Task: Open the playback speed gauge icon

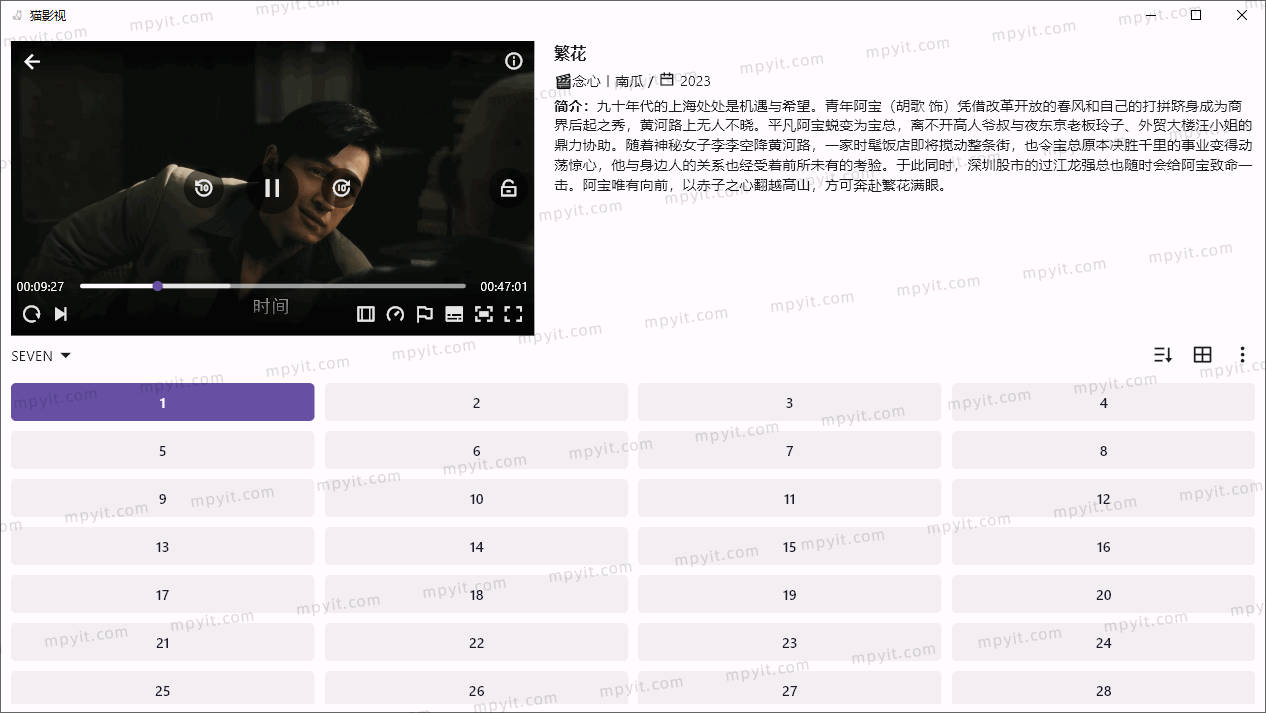Action: pyautogui.click(x=395, y=314)
